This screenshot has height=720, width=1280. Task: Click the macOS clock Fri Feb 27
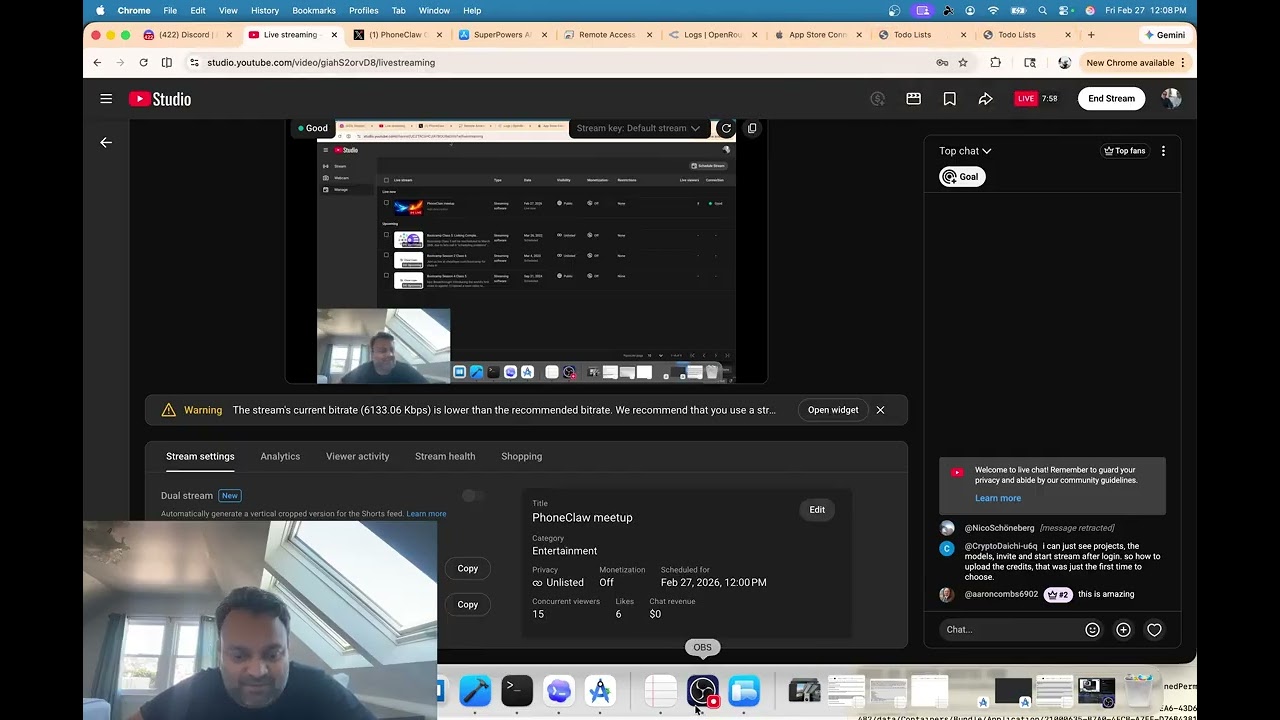[x=1146, y=10]
